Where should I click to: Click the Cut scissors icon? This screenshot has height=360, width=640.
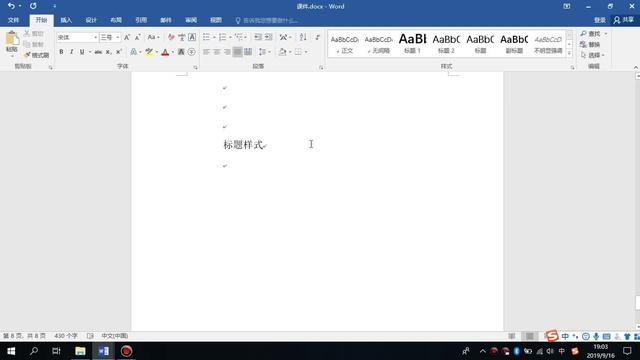point(27,33)
